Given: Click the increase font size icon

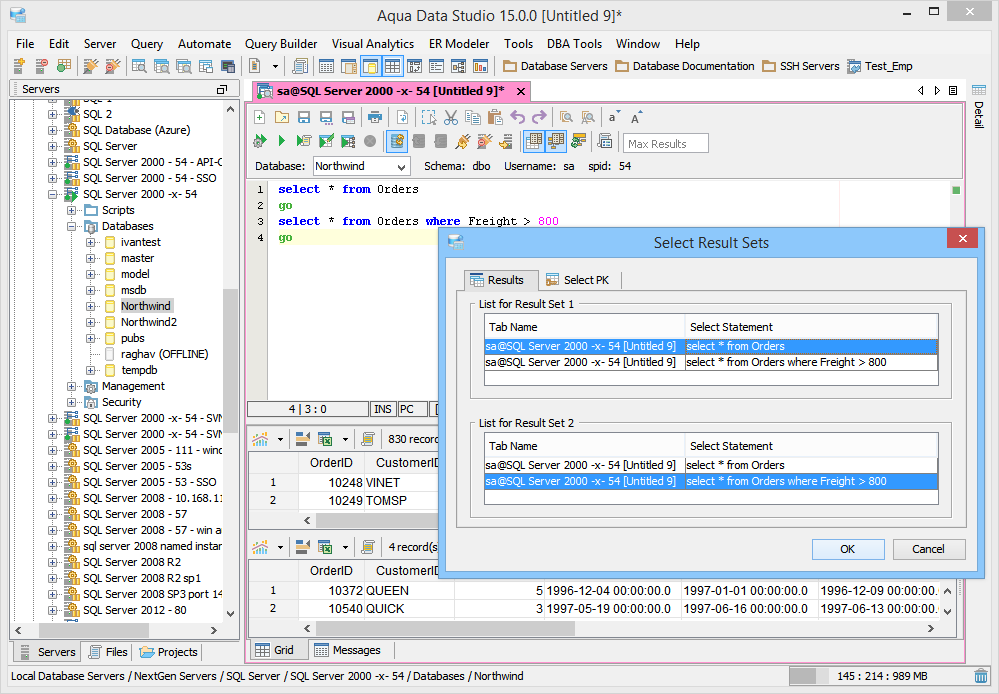Looking at the screenshot, I should 637,117.
